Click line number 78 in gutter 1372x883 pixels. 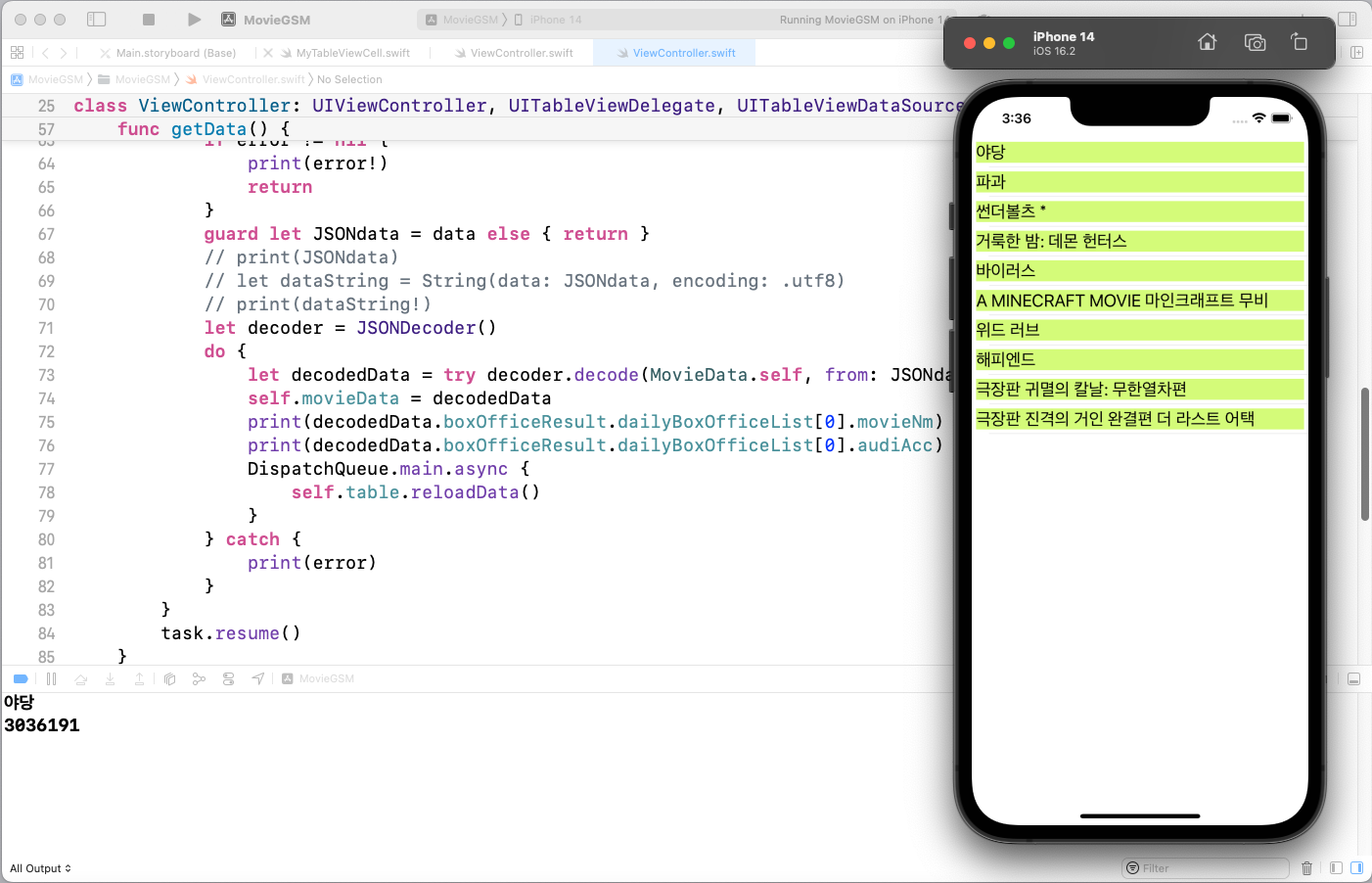(x=46, y=492)
